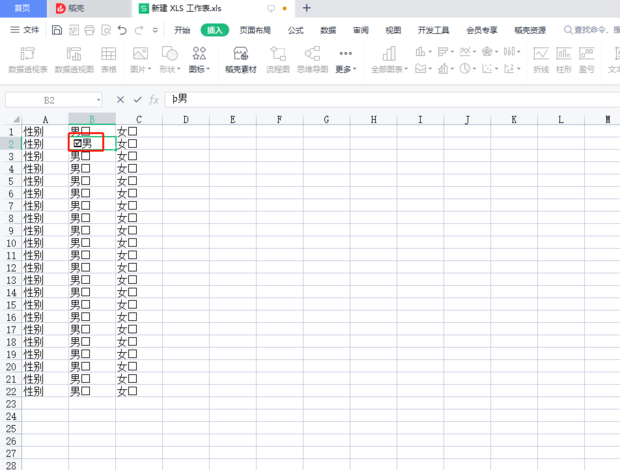Insert a 思维导图 mind map
The image size is (620, 470).
click(x=312, y=60)
